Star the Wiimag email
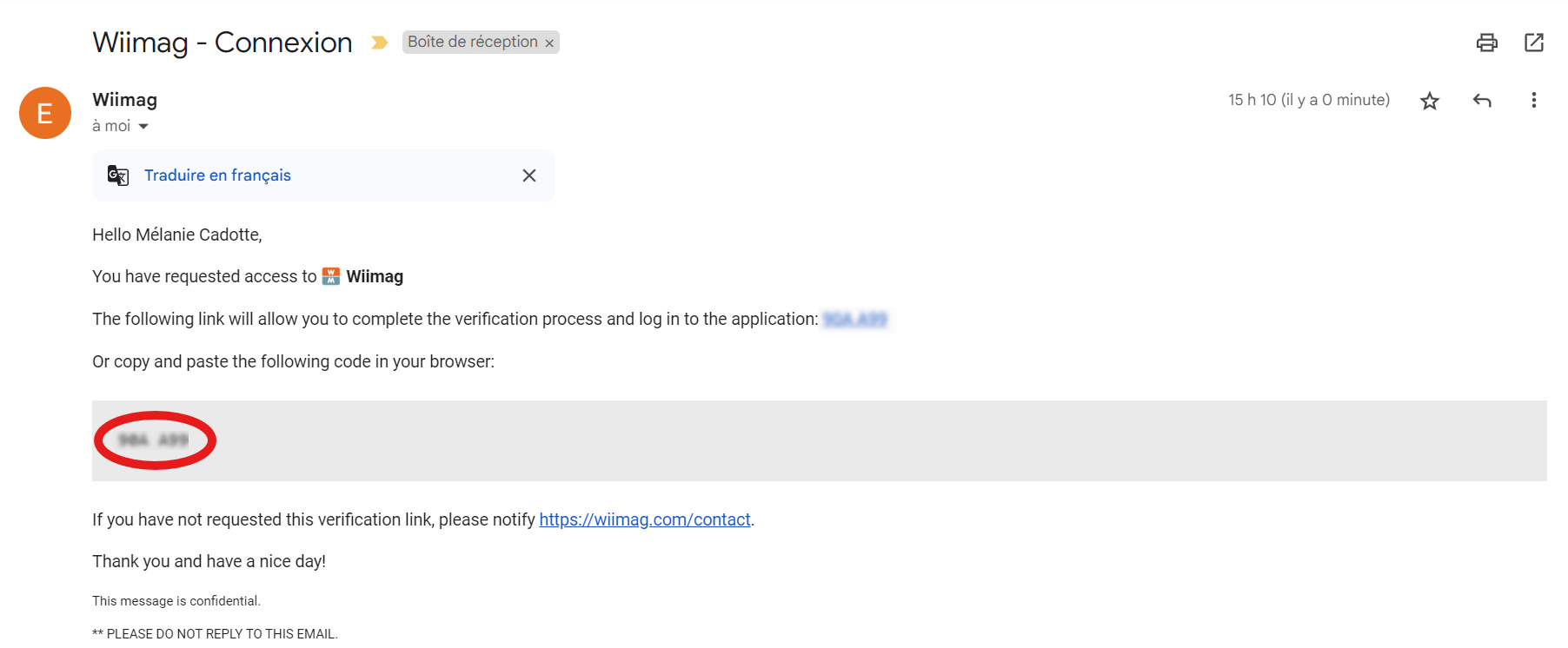 1430,101
